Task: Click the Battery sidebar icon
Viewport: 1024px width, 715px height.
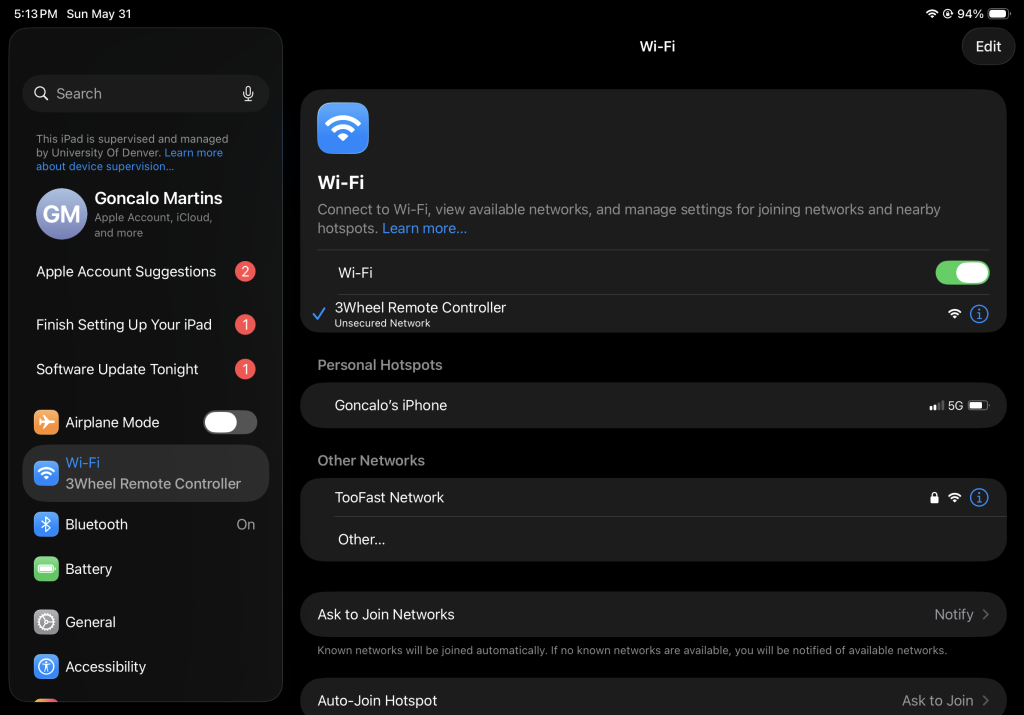Action: (x=46, y=569)
